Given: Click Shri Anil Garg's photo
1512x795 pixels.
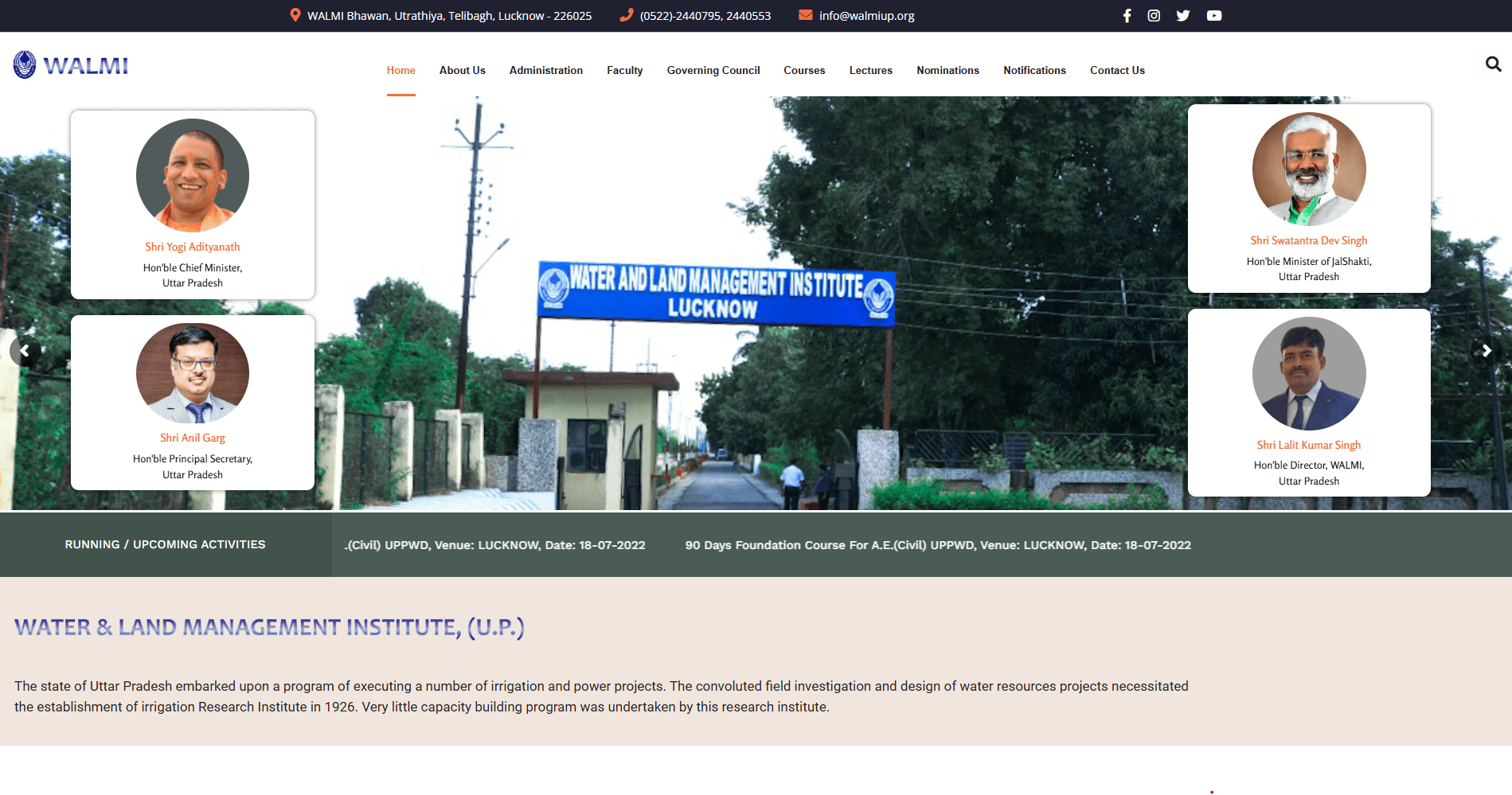Looking at the screenshot, I should [x=193, y=373].
